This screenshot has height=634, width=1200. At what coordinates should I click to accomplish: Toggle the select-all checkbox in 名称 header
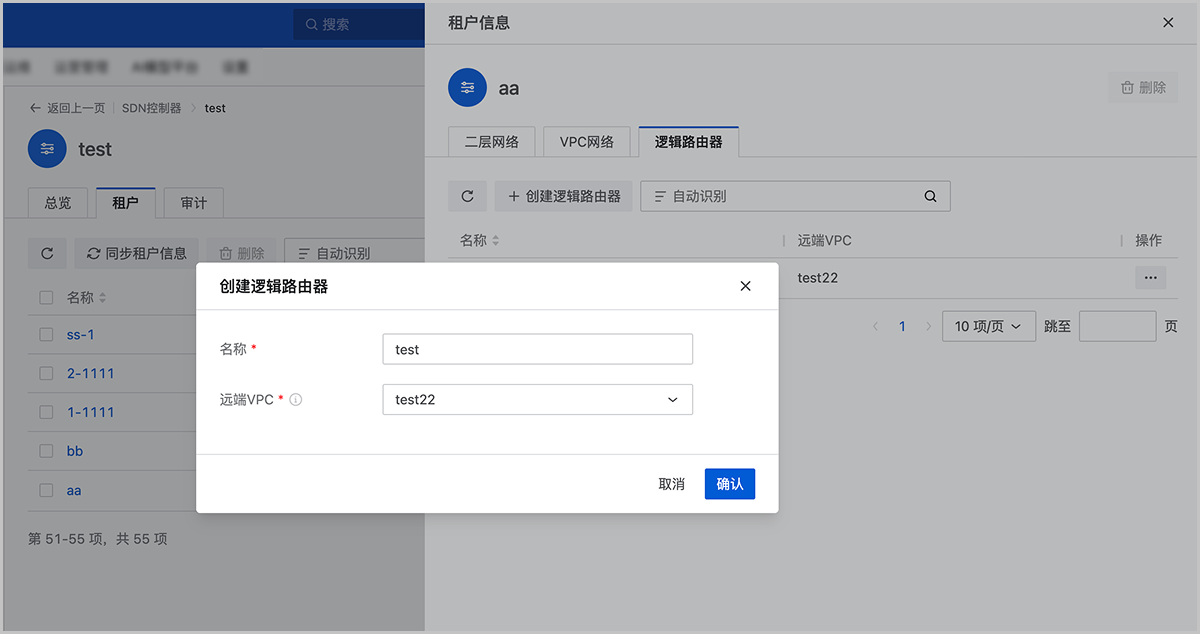click(46, 297)
